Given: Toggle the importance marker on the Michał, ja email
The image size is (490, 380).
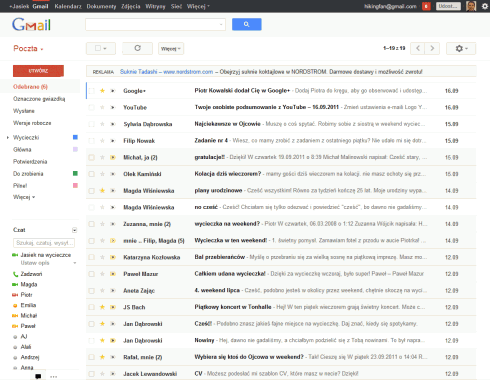Looking at the screenshot, I should tap(113, 157).
